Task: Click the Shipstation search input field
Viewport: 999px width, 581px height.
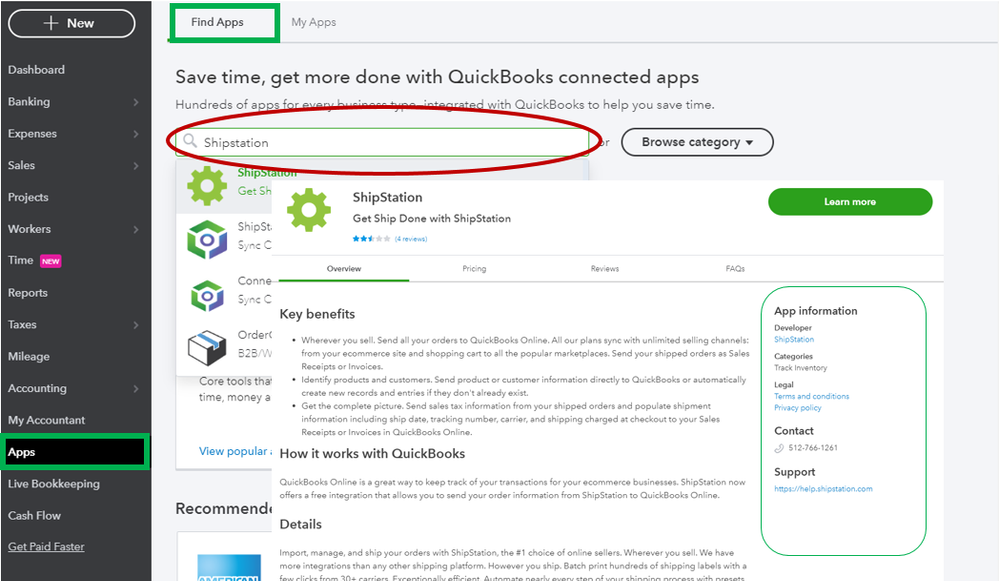Action: (x=382, y=142)
